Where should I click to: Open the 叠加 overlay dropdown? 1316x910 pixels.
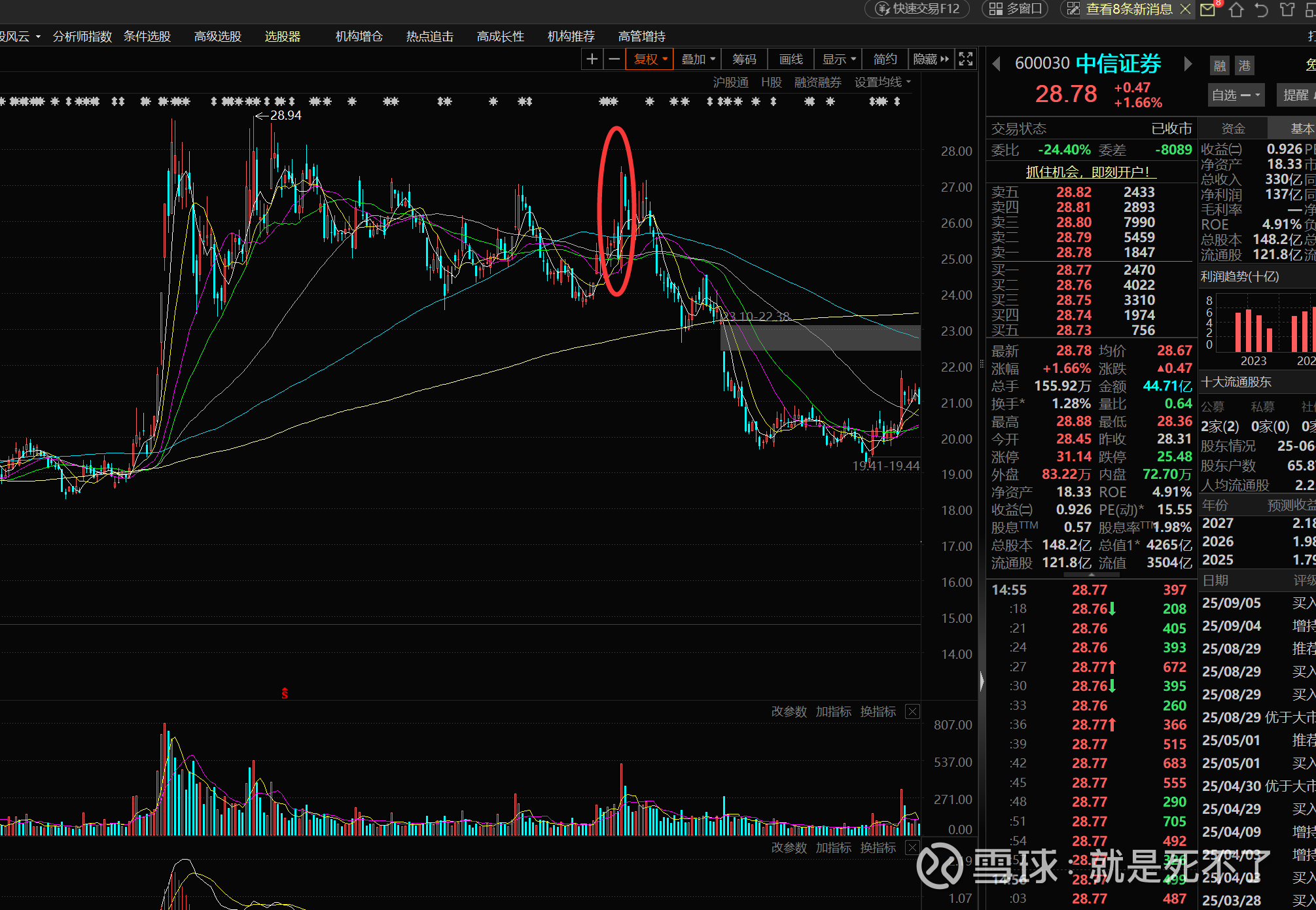pyautogui.click(x=698, y=60)
